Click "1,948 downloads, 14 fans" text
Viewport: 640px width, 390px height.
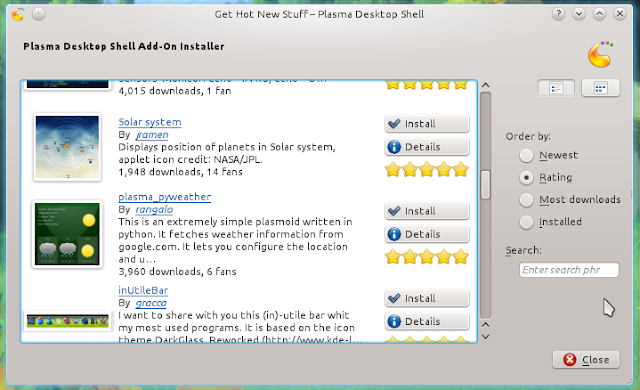pos(180,172)
